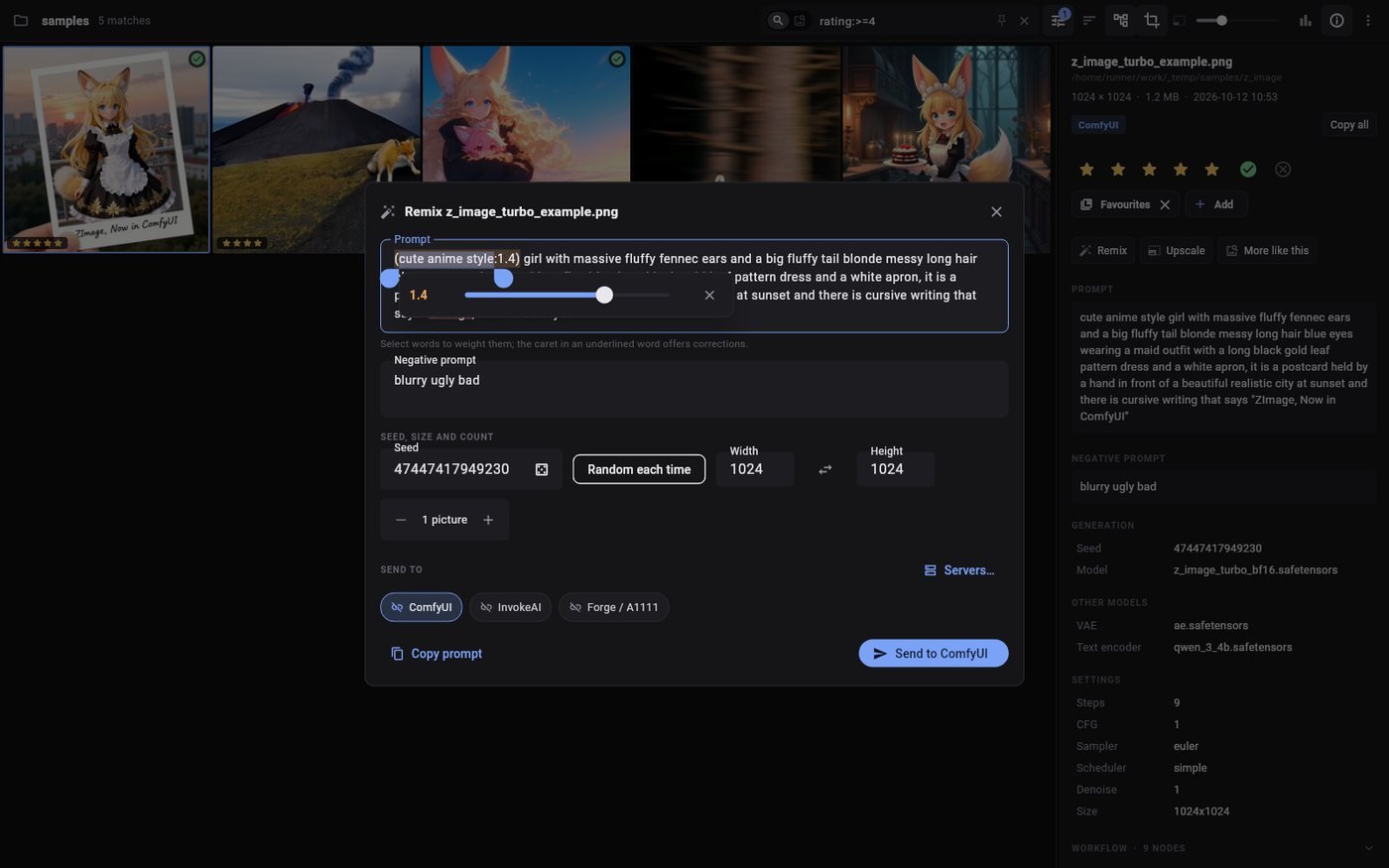Open the statistics bar chart icon

pos(1306,20)
